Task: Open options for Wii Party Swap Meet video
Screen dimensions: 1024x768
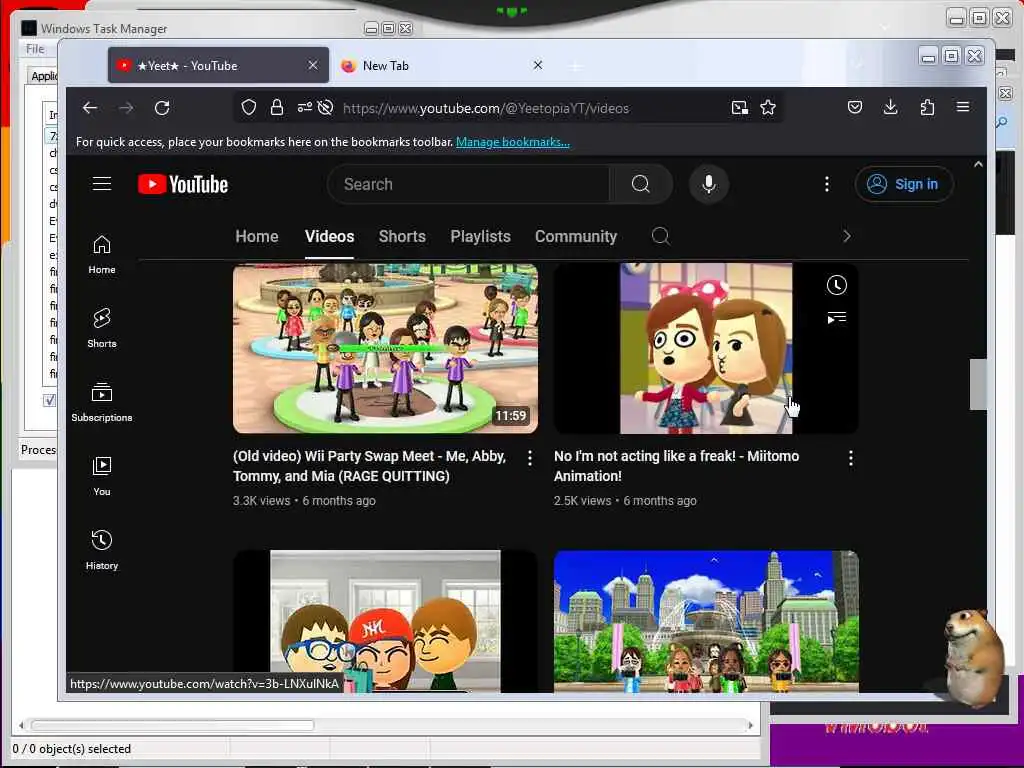Action: (x=530, y=458)
